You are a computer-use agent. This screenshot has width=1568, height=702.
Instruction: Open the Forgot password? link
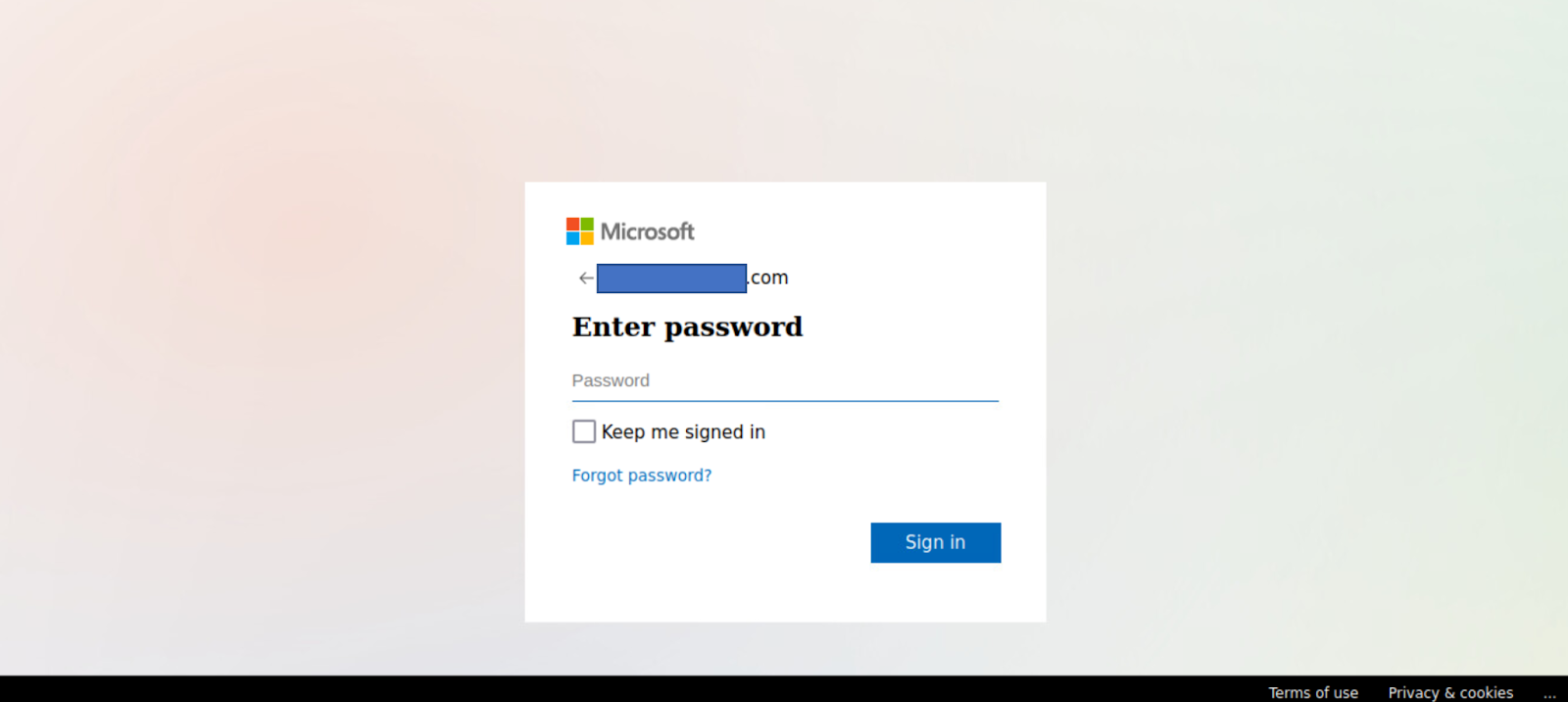tap(642, 476)
